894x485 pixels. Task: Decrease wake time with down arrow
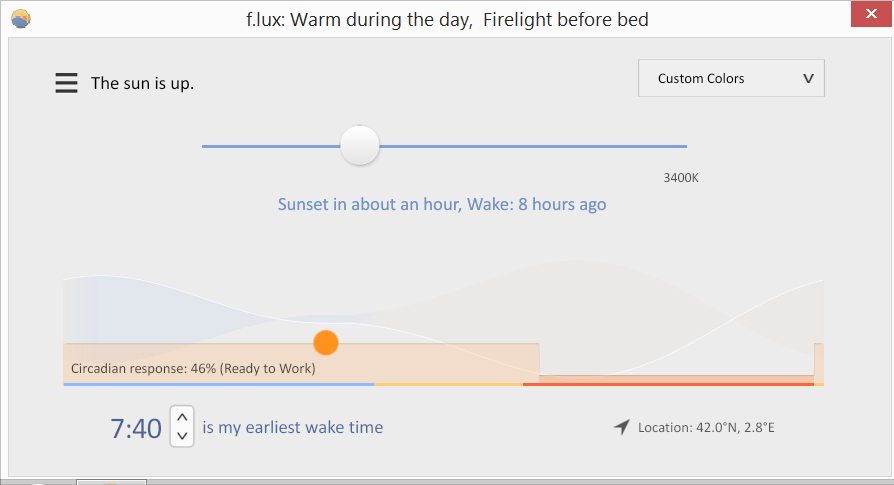[182, 436]
